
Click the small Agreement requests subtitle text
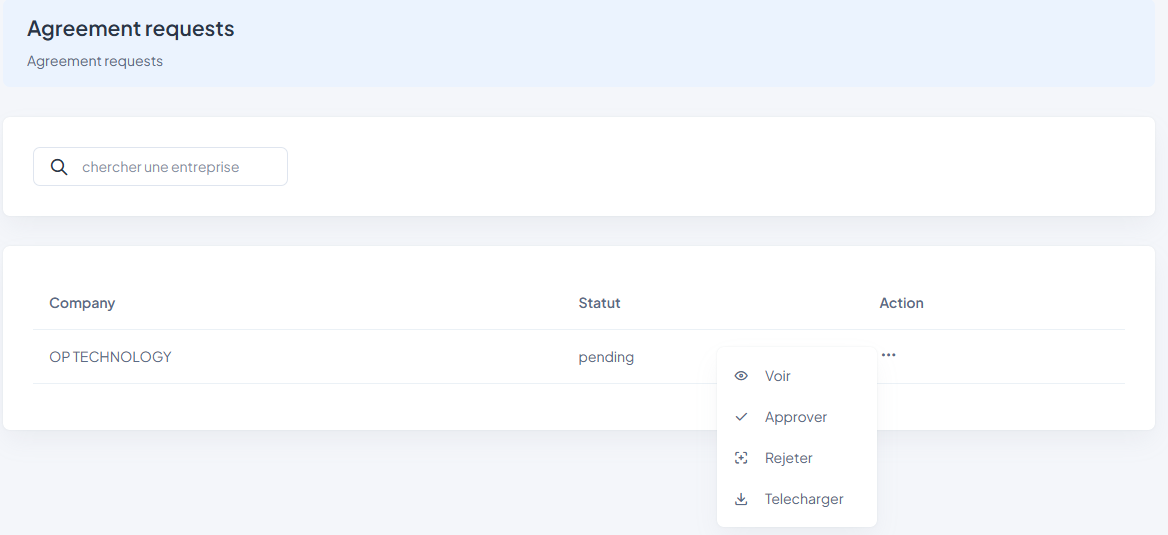[95, 61]
